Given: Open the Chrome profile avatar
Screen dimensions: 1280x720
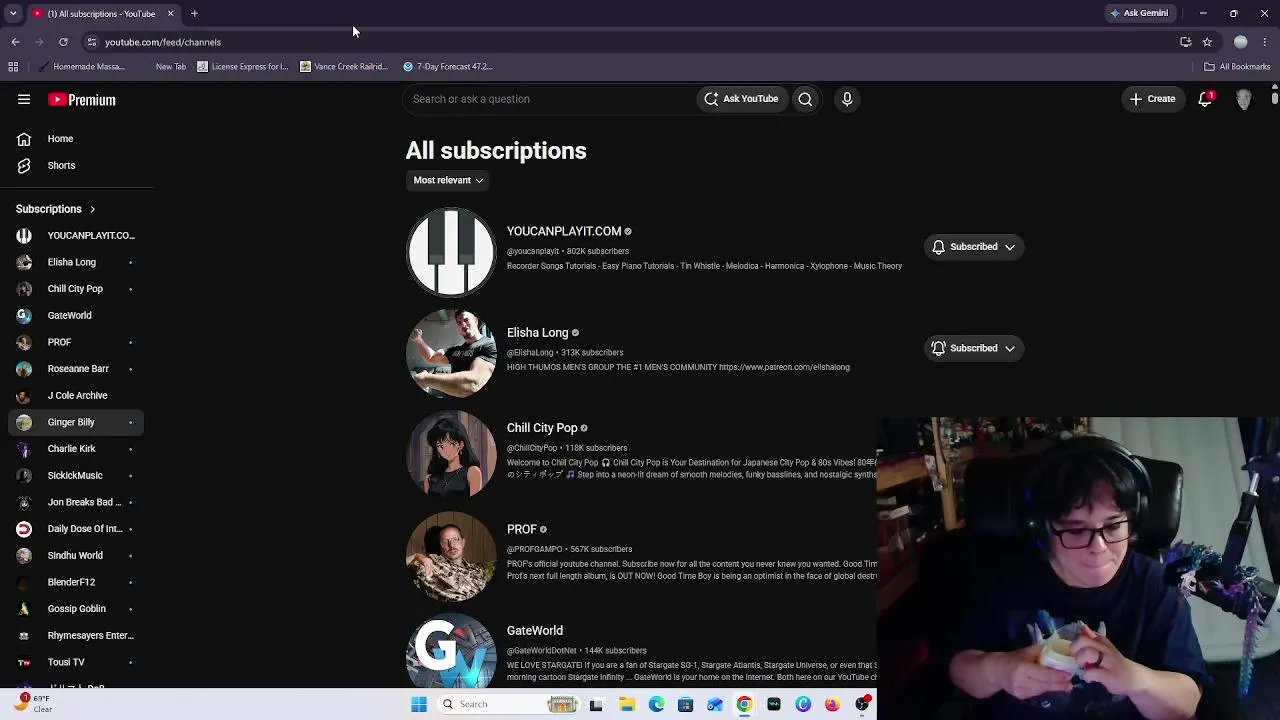Looking at the screenshot, I should tap(1241, 42).
